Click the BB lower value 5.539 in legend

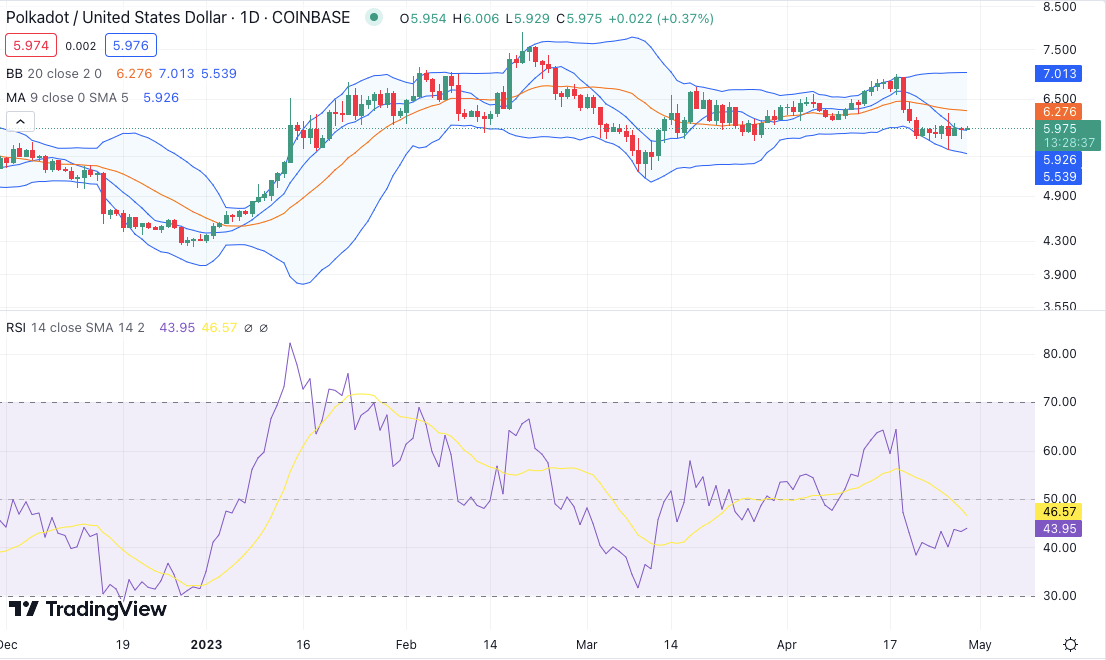[219, 73]
